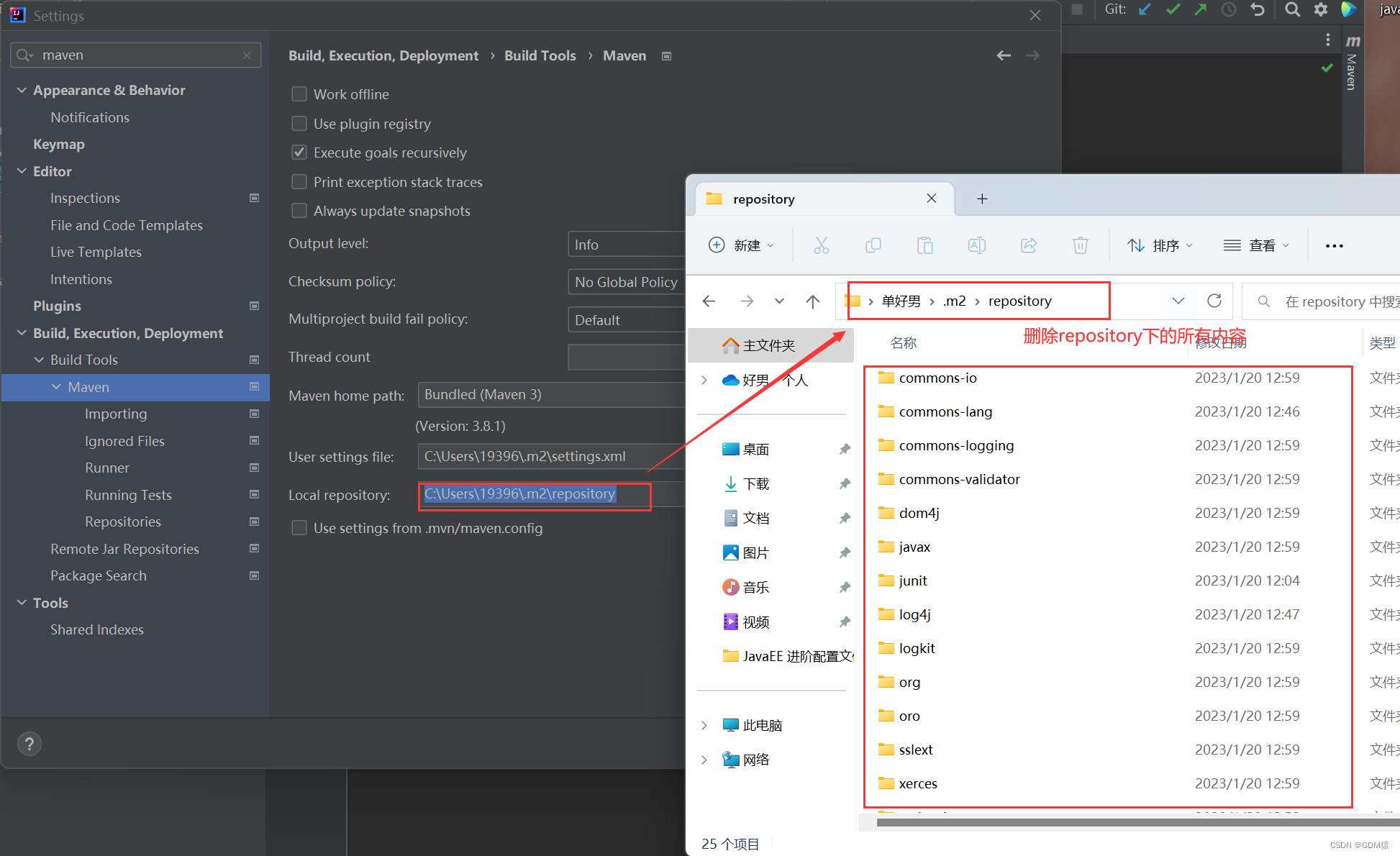This screenshot has width=1400, height=856.
Task: Open the Explorer more options ellipsis
Action: click(1335, 246)
